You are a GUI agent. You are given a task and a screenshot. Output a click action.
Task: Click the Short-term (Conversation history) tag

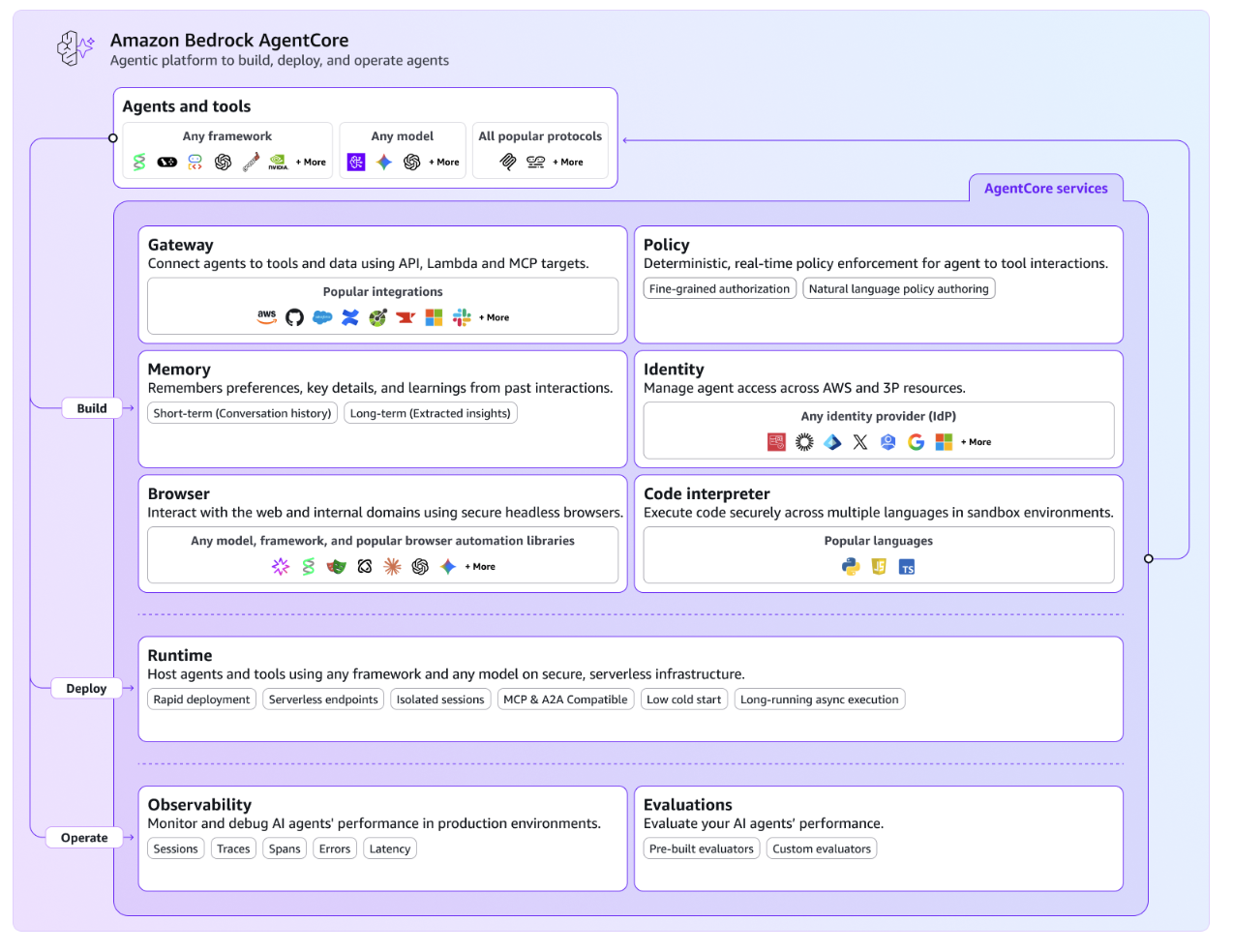coord(242,414)
